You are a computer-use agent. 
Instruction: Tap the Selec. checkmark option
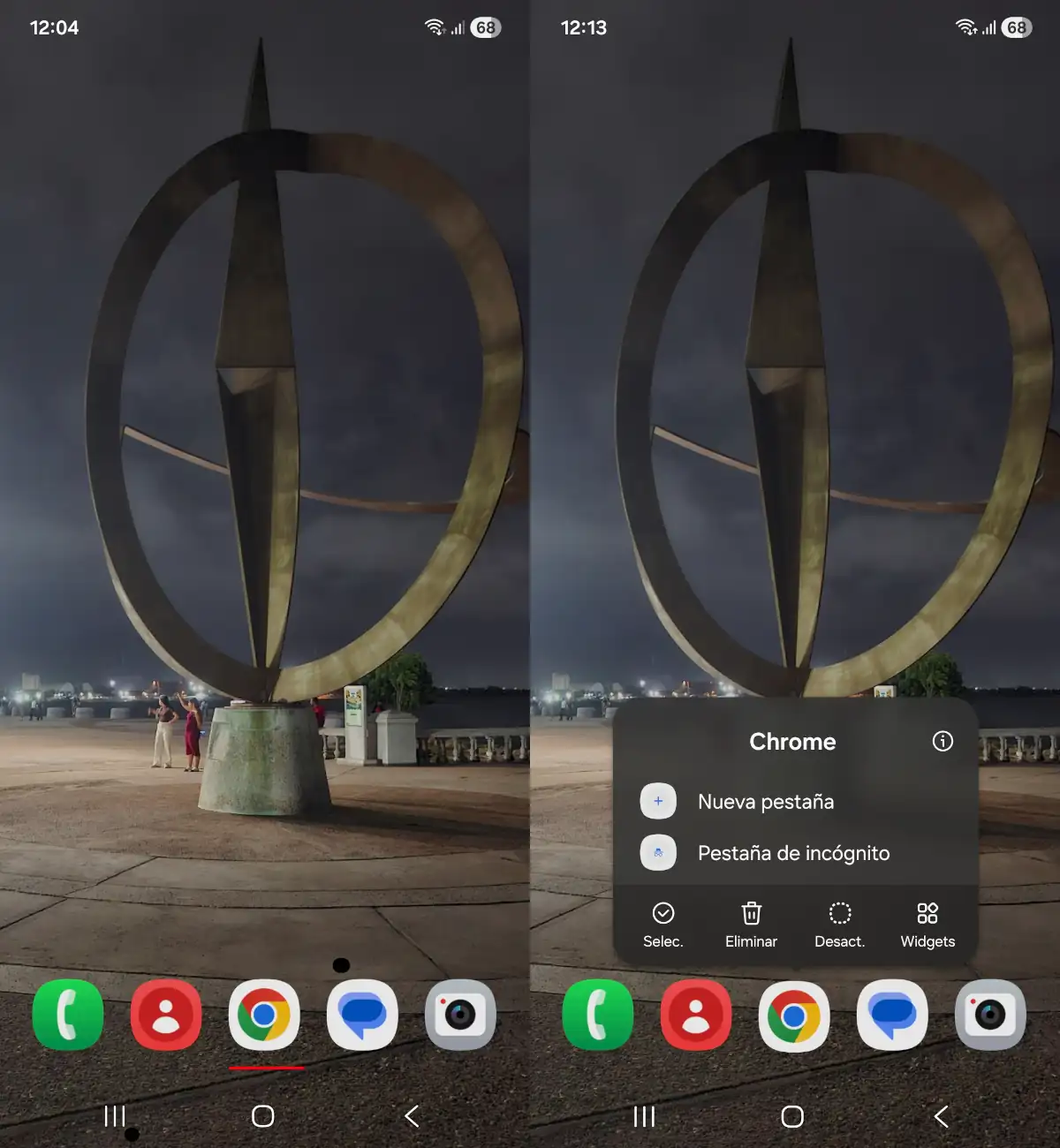coord(663,924)
